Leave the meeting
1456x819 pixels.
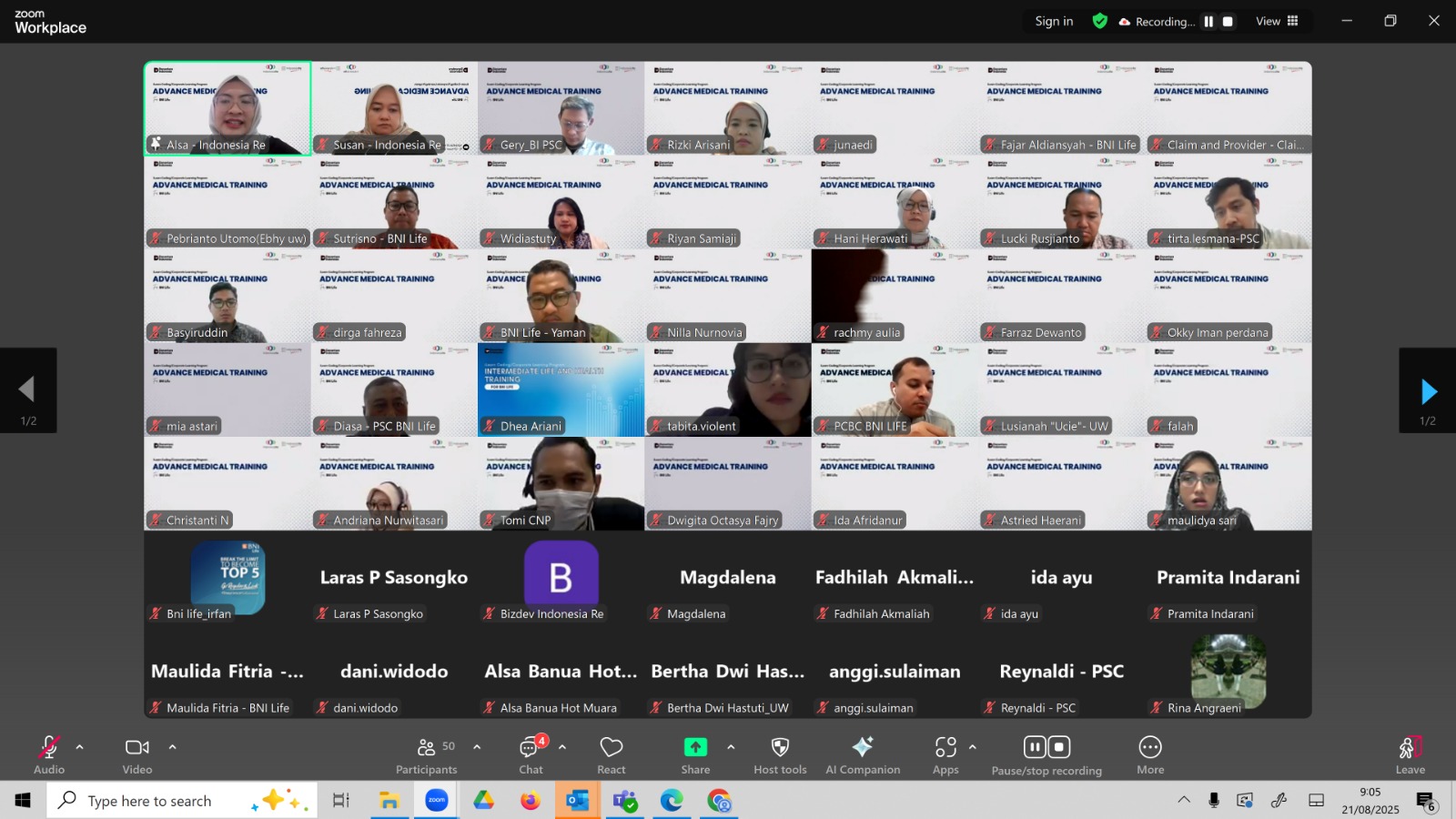pyautogui.click(x=1410, y=754)
